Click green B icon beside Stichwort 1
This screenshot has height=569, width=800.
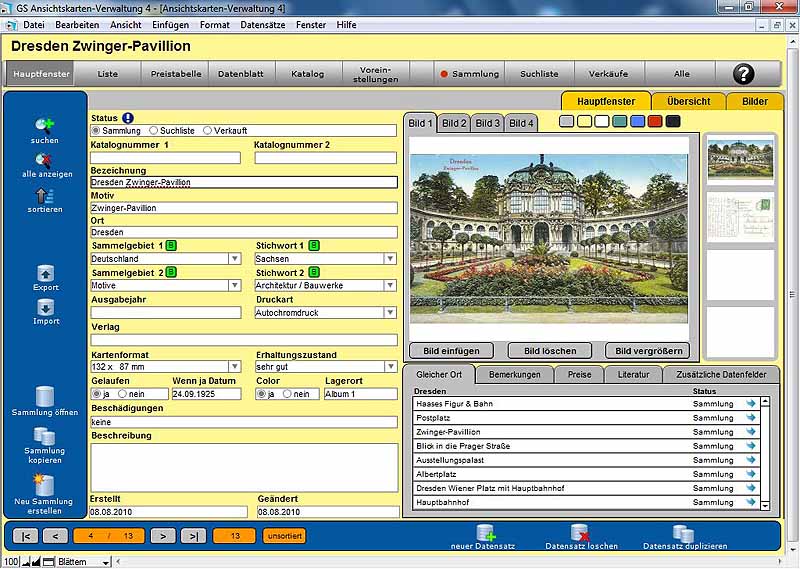click(x=314, y=245)
